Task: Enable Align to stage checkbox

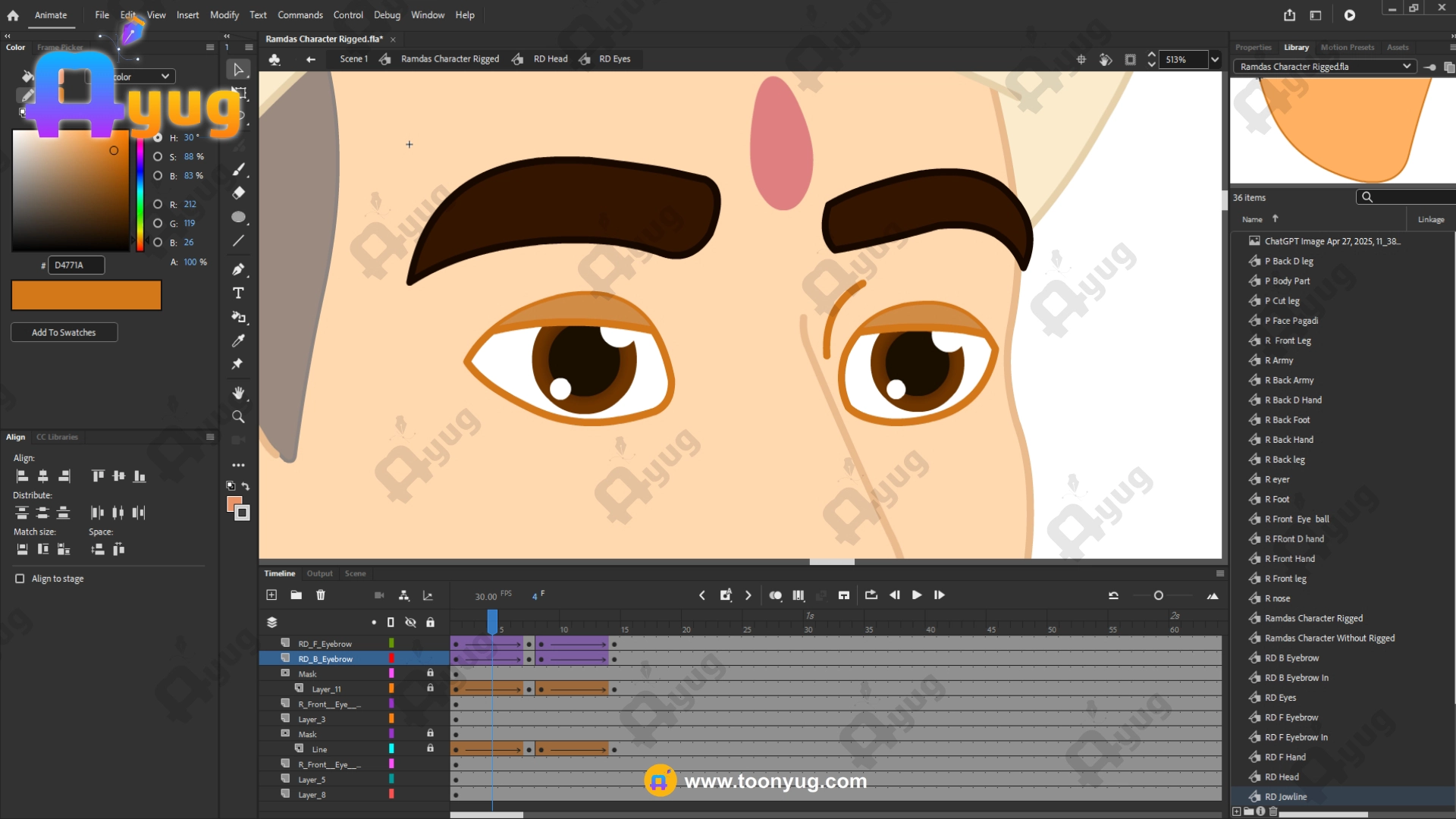Action: 20,579
